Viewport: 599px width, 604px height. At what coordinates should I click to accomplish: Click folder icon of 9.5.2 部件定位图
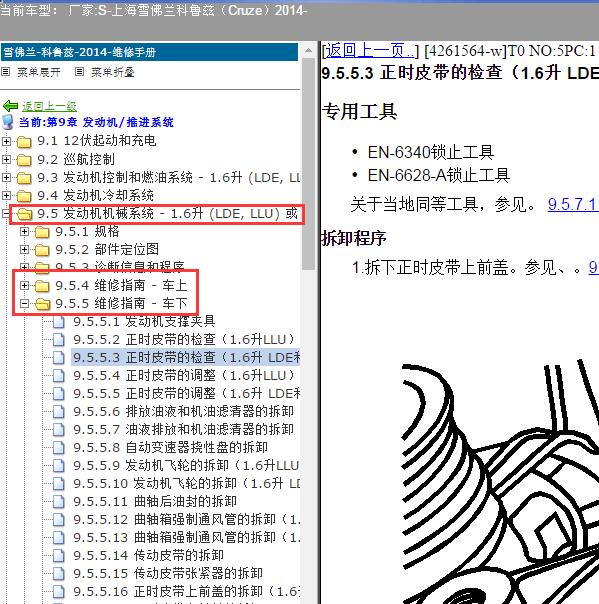click(x=42, y=250)
